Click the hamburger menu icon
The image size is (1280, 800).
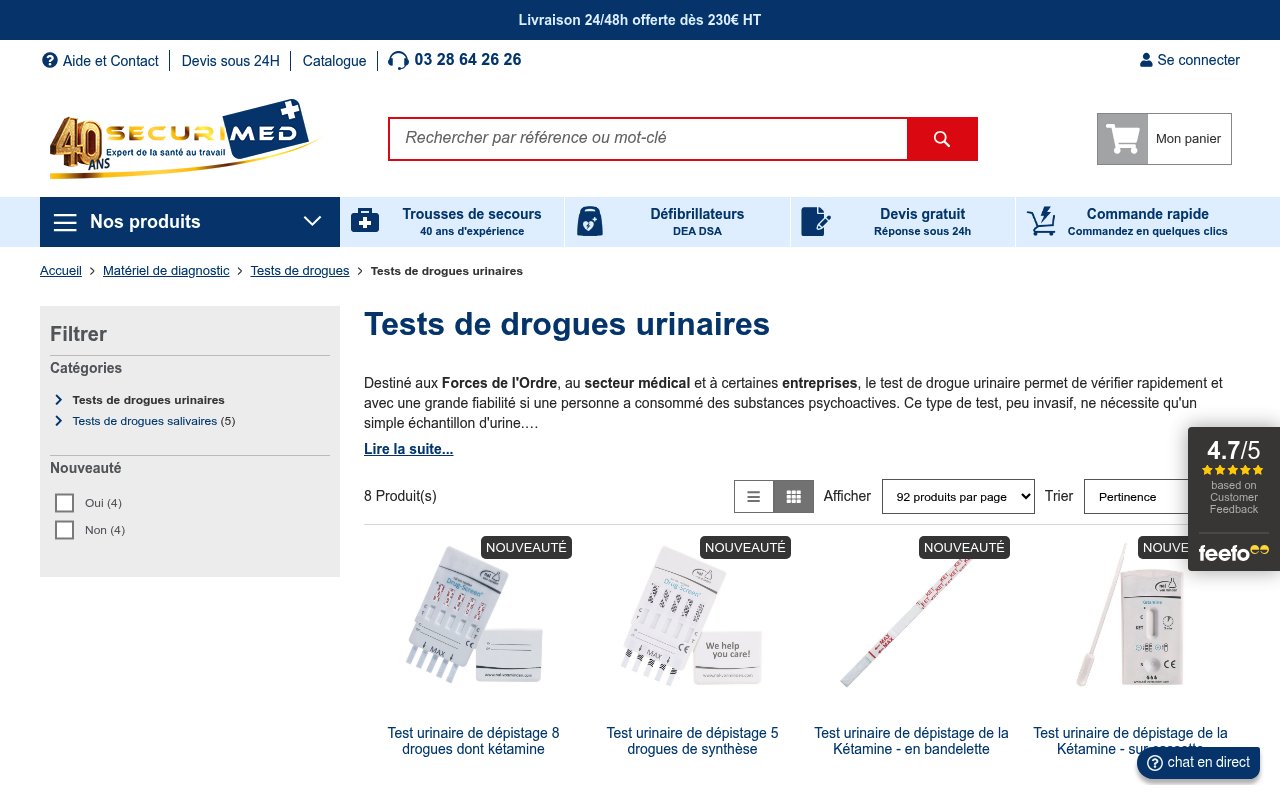tap(65, 222)
